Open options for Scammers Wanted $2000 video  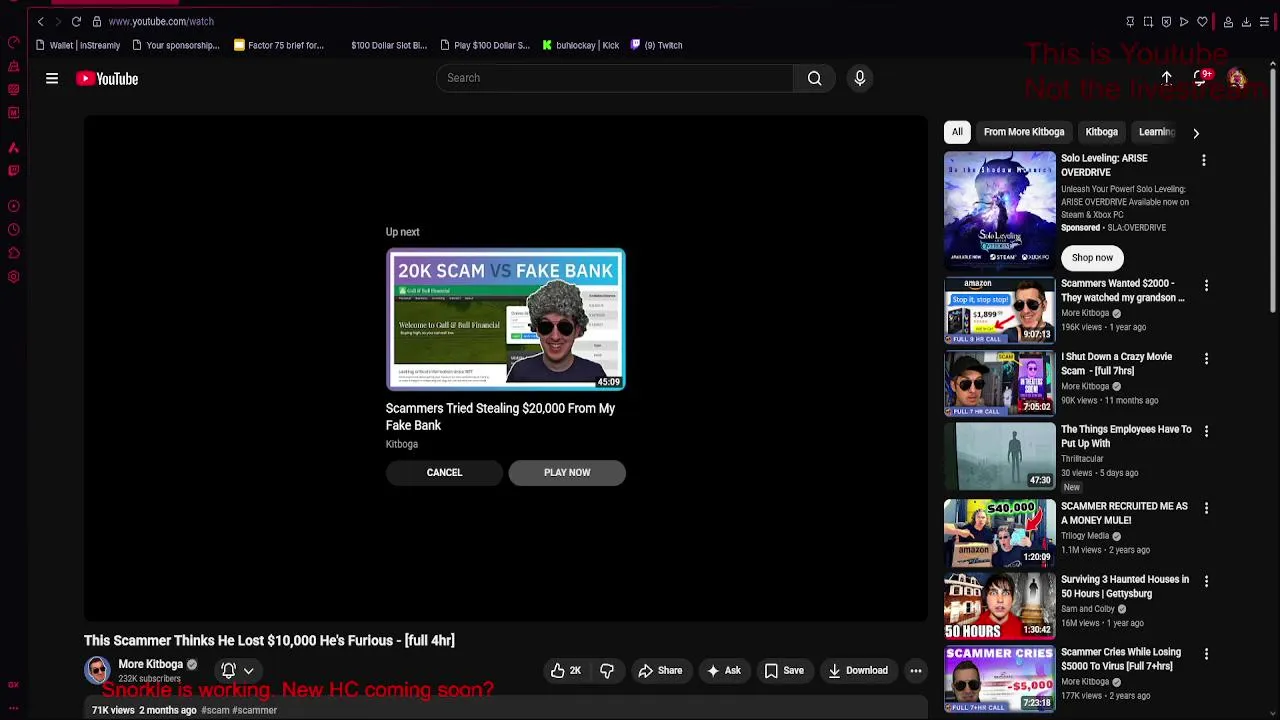click(1206, 286)
